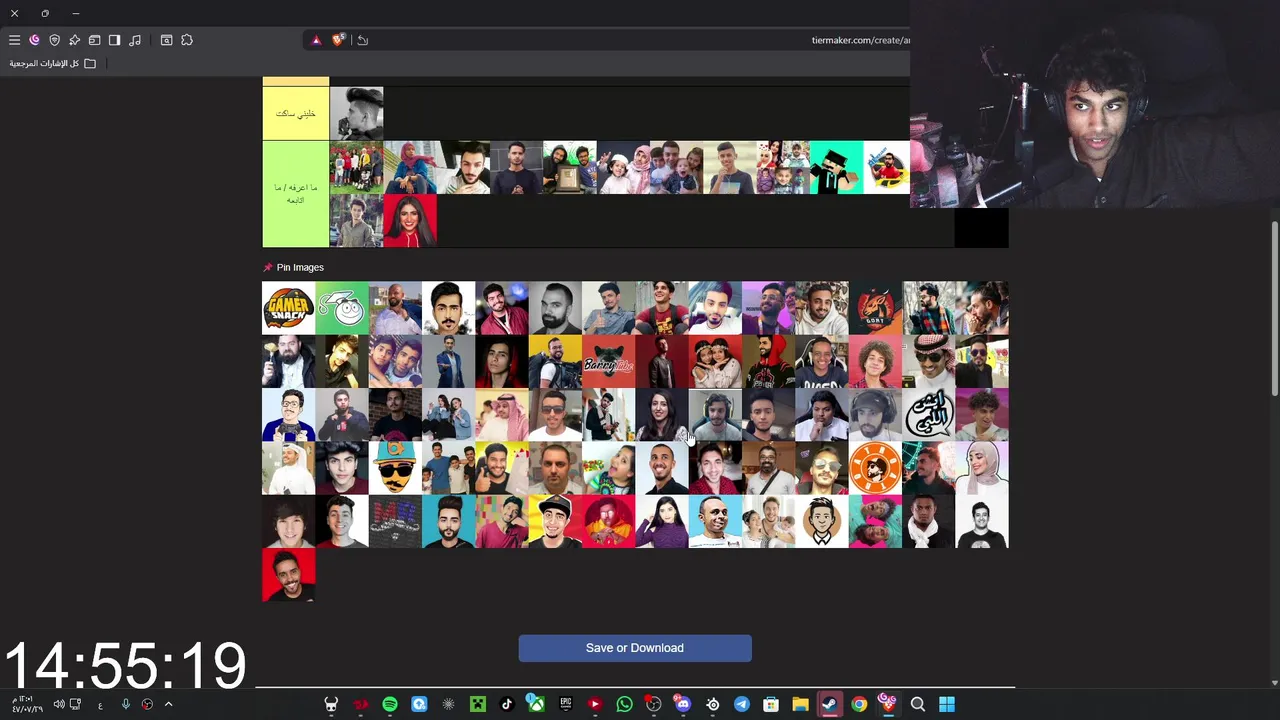
Task: Open Google Chrome from the taskbar
Action: click(x=859, y=704)
